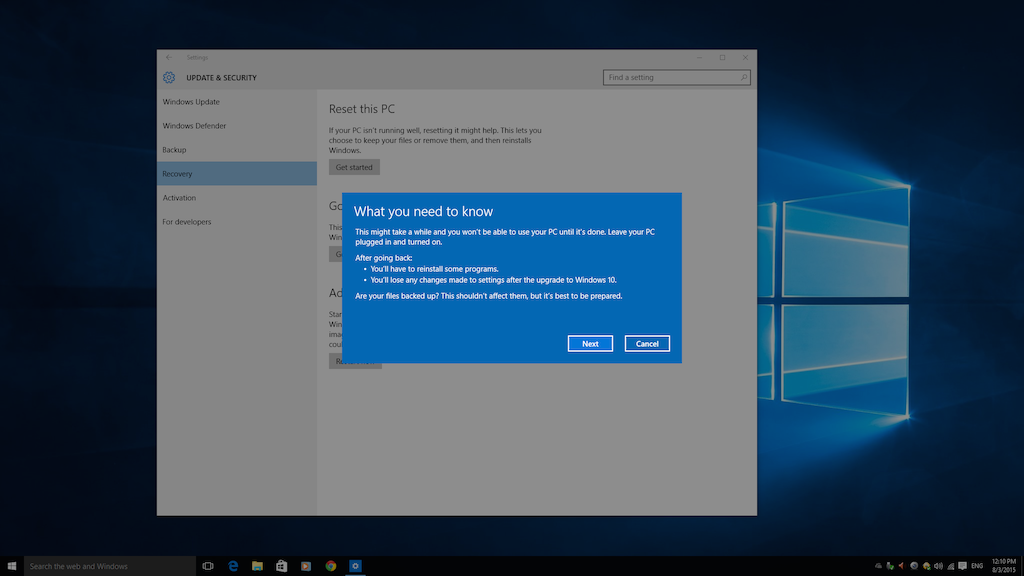The width and height of the screenshot is (1024, 576).
Task: Click the search magnifier in Find a setting
Action: 743,78
